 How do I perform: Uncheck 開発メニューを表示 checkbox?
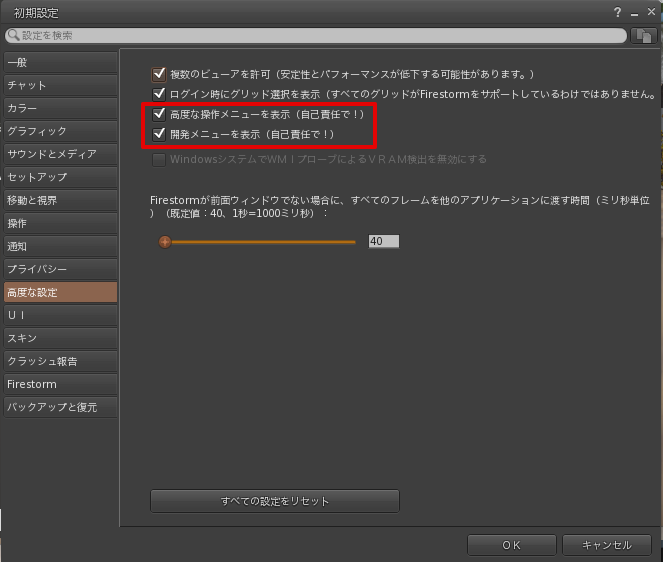coord(159,134)
